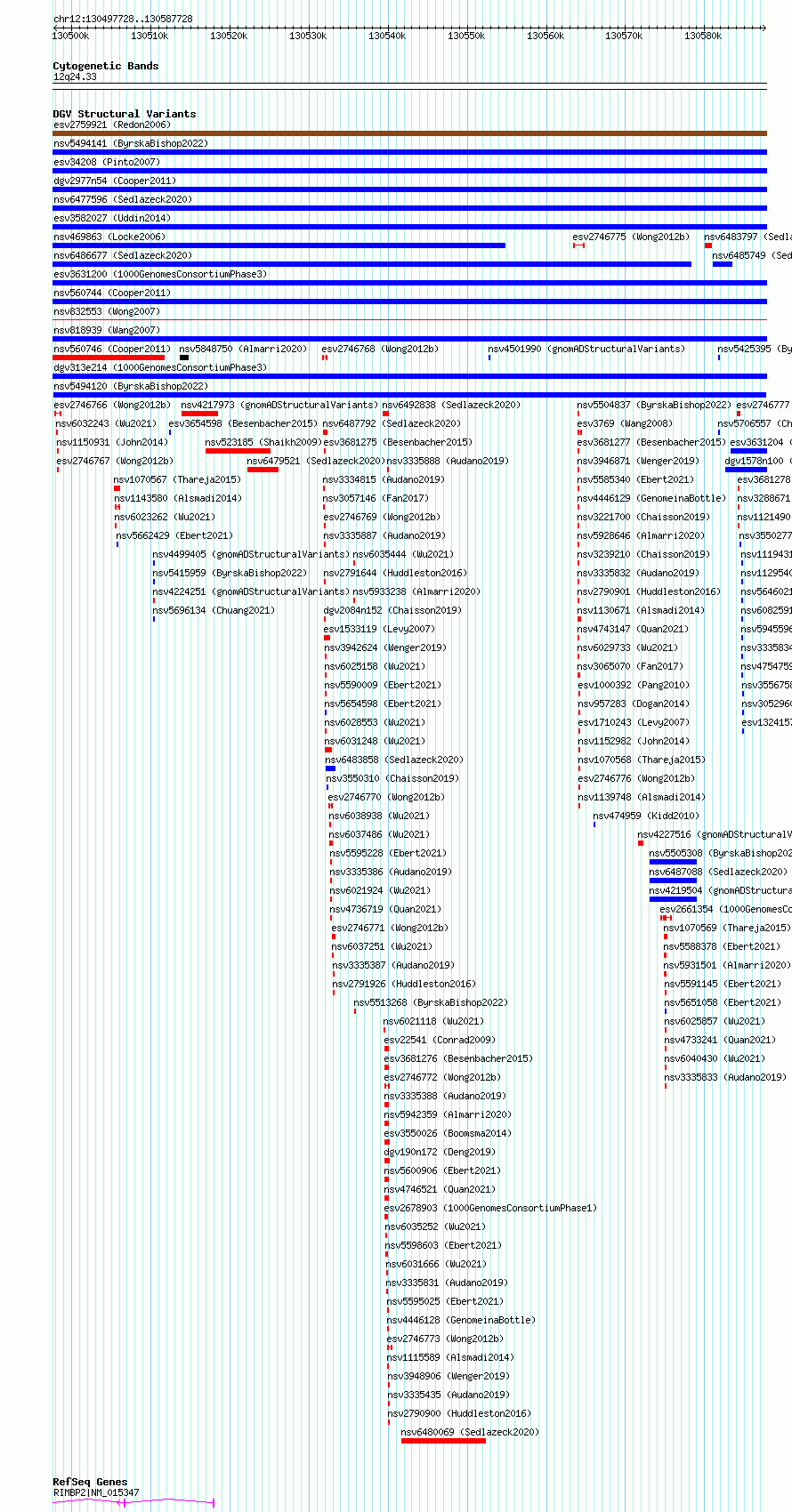Viewport: 792px width, 1512px height.
Task: Select variant nsv5848750 (Almarri2020) label
Action: [243, 349]
